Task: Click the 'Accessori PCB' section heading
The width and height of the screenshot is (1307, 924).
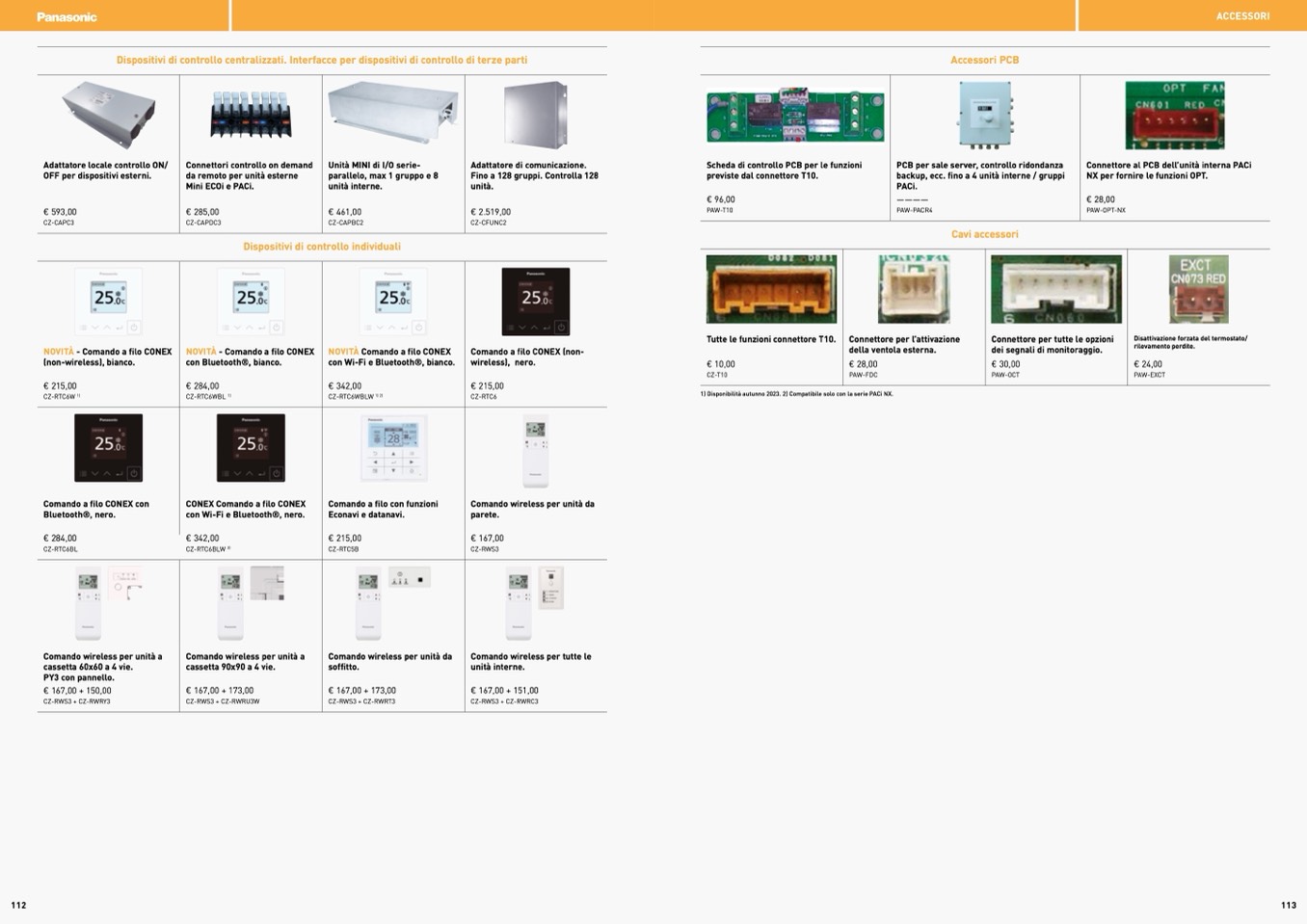Action: (x=984, y=60)
